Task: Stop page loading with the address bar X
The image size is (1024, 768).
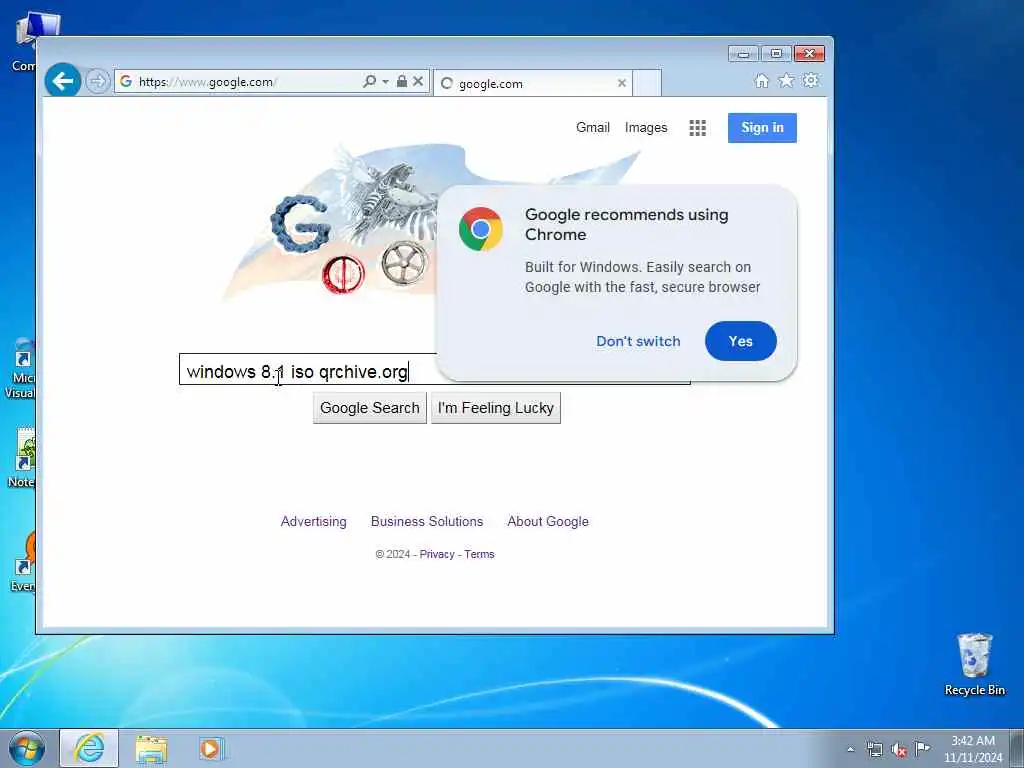Action: pos(418,81)
